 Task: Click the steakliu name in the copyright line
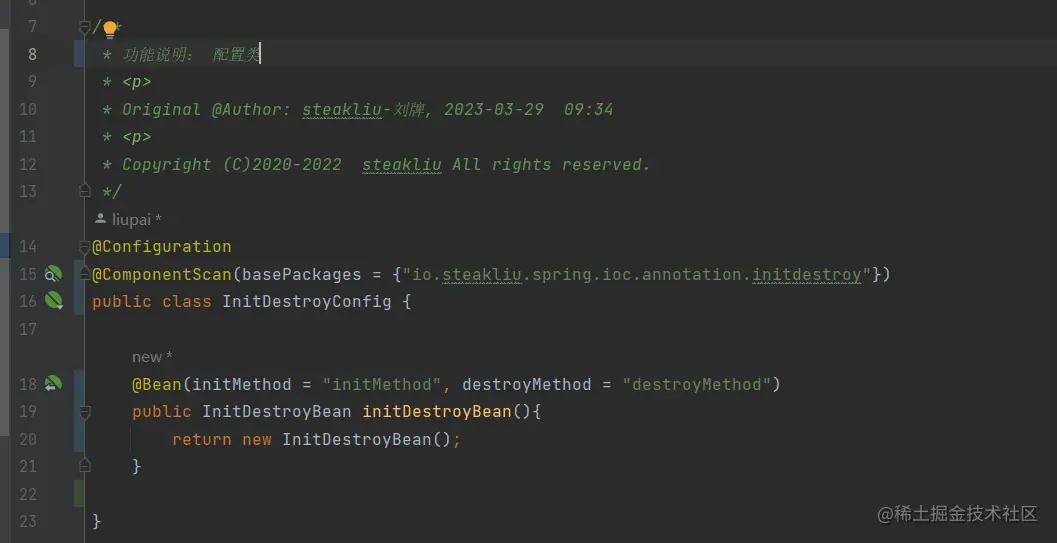(402, 164)
